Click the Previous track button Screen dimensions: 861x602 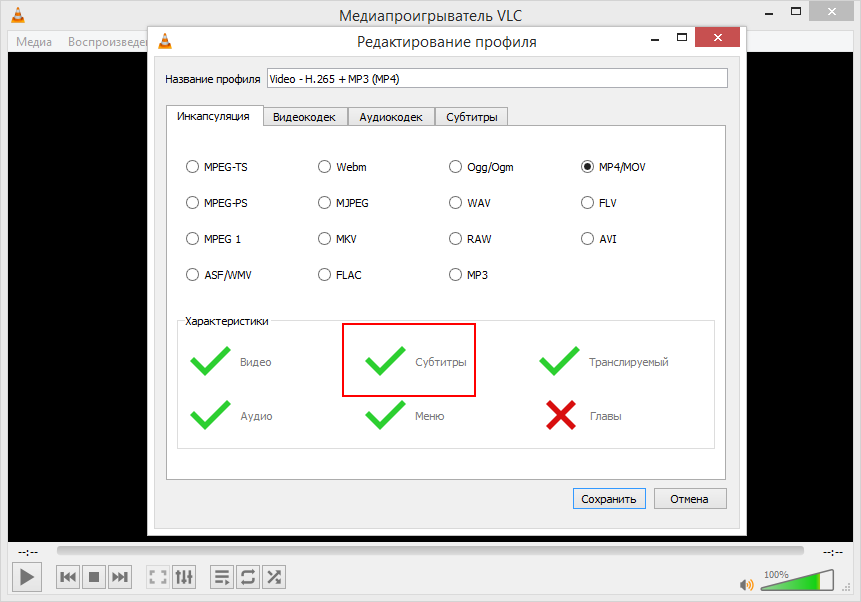pyautogui.click(x=68, y=577)
